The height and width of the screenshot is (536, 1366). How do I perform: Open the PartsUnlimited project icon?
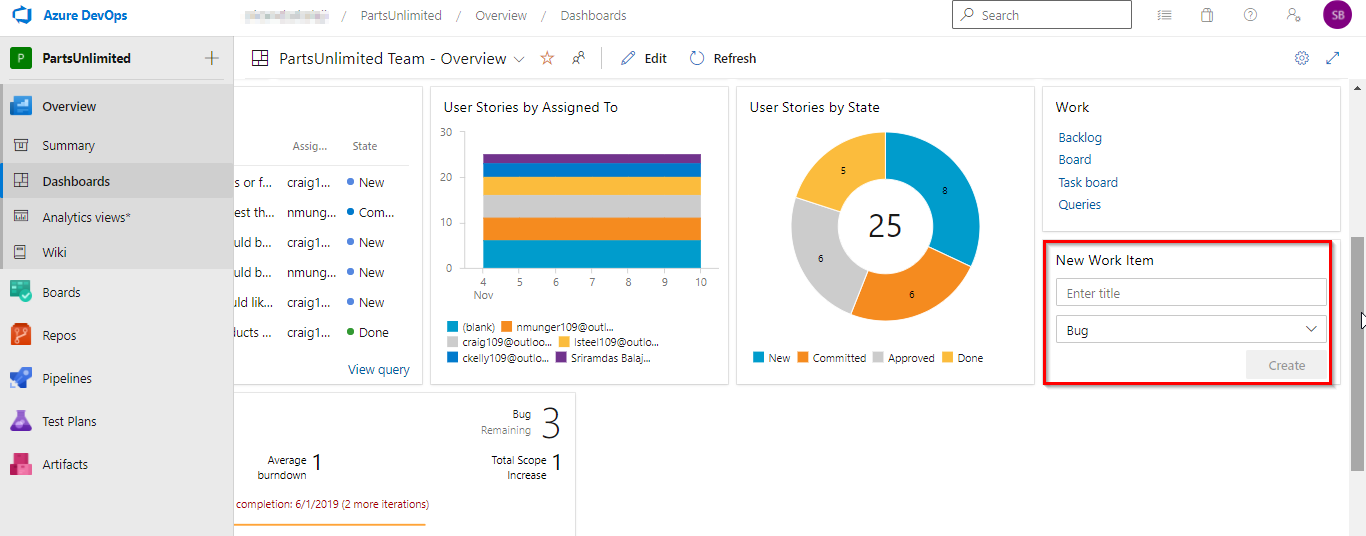(21, 58)
